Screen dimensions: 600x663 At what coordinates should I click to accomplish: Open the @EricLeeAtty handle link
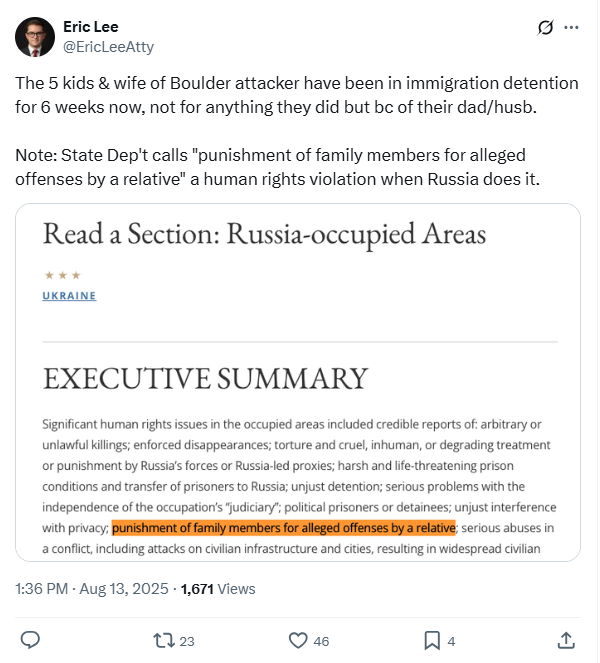108,47
